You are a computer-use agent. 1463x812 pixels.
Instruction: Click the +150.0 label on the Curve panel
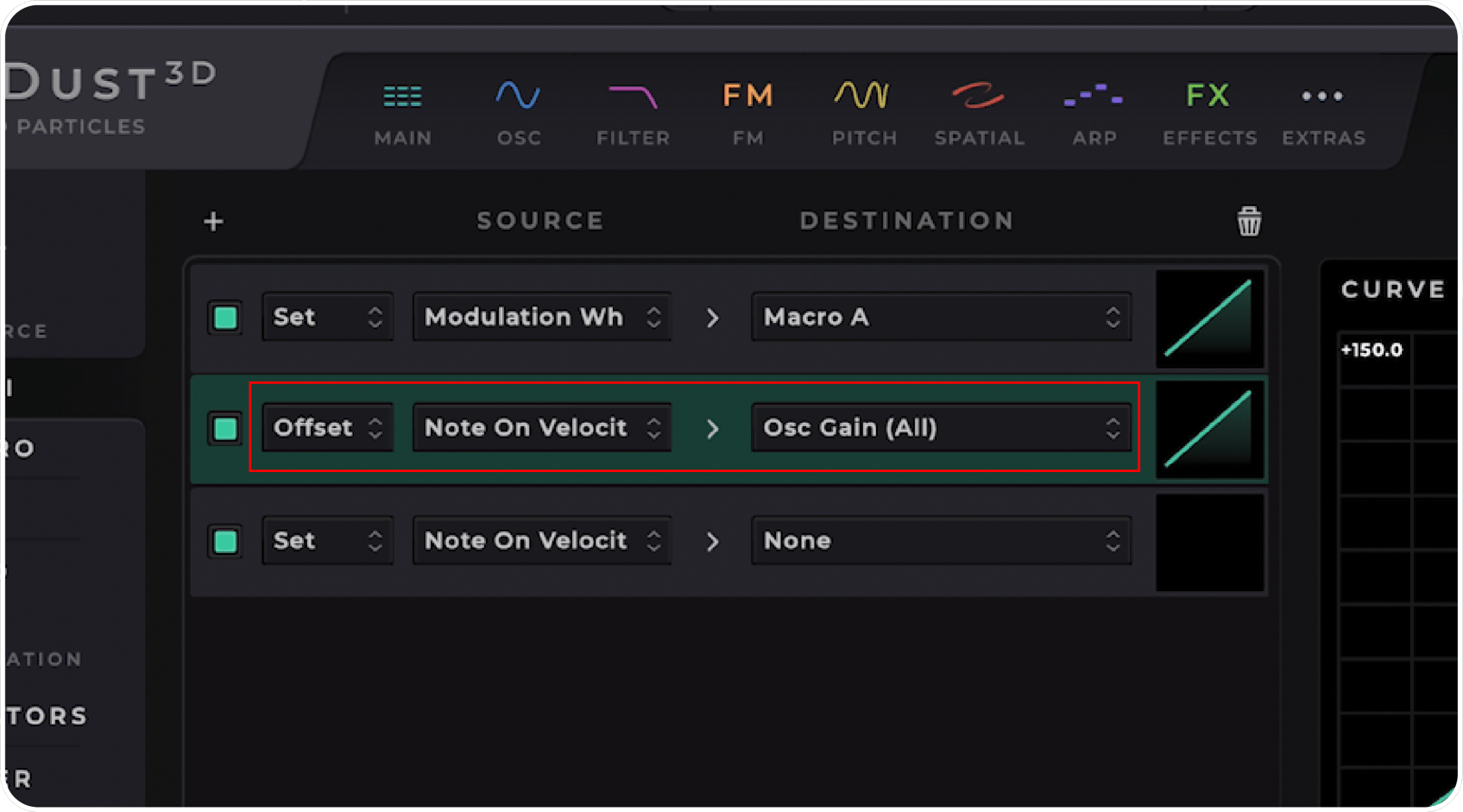click(x=1372, y=349)
